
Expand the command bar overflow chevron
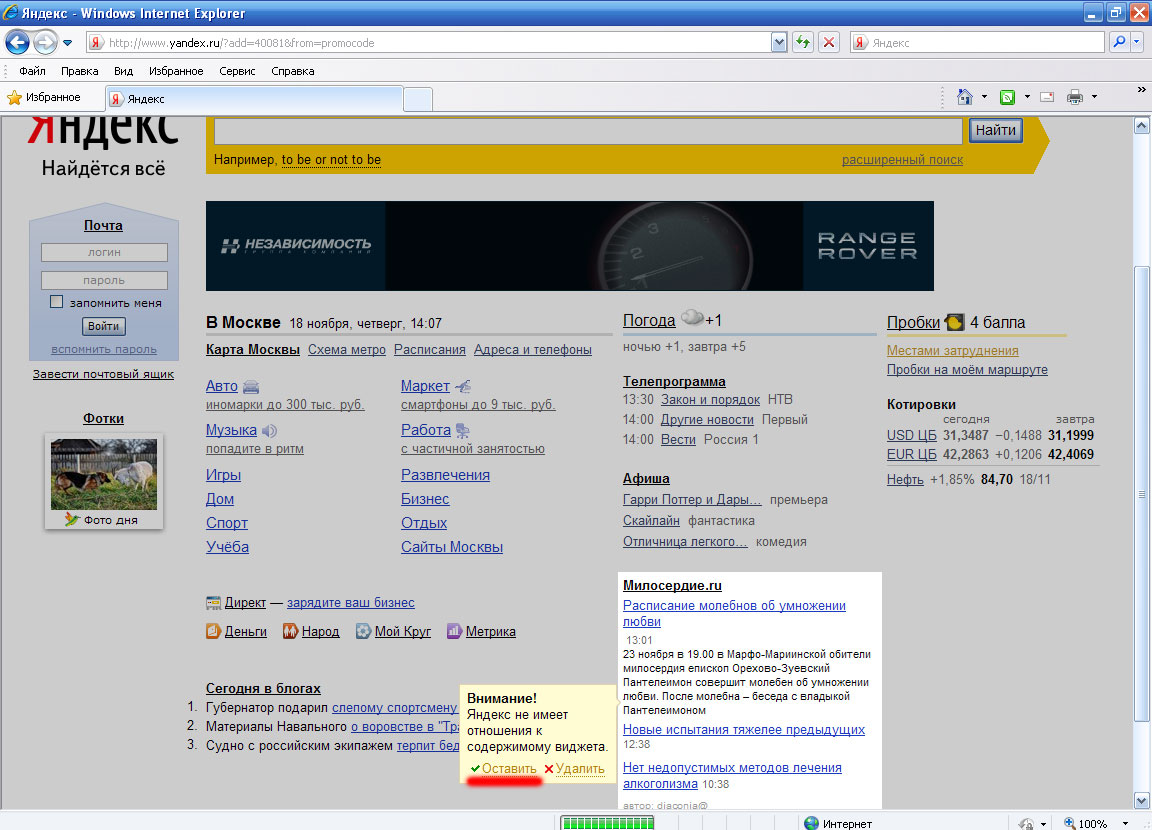coord(1141,90)
